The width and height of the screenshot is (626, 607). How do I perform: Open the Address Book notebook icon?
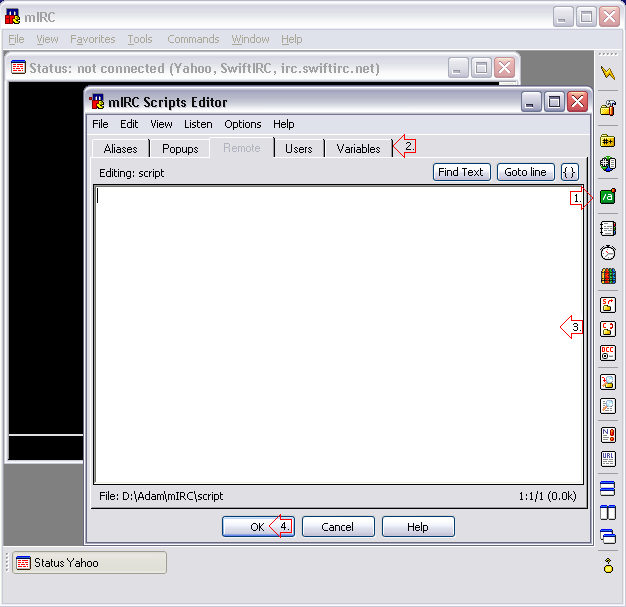pos(608,229)
